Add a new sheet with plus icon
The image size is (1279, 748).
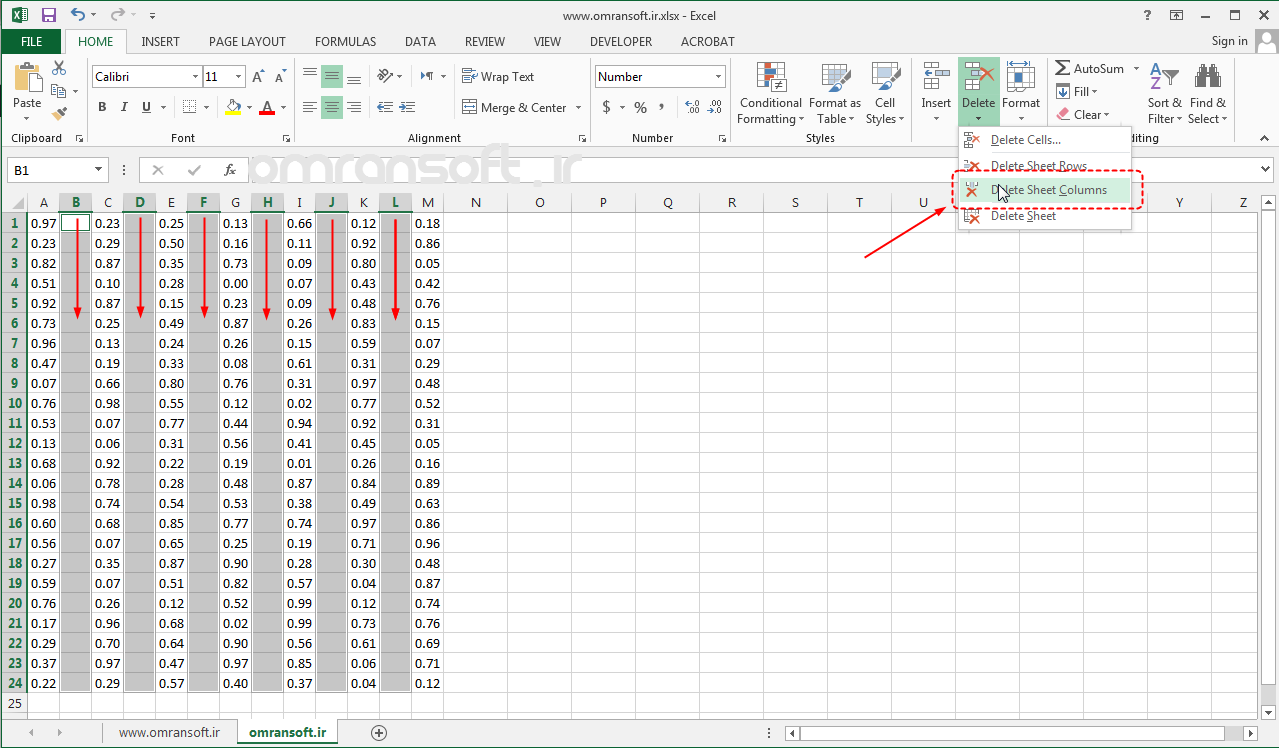tap(379, 733)
